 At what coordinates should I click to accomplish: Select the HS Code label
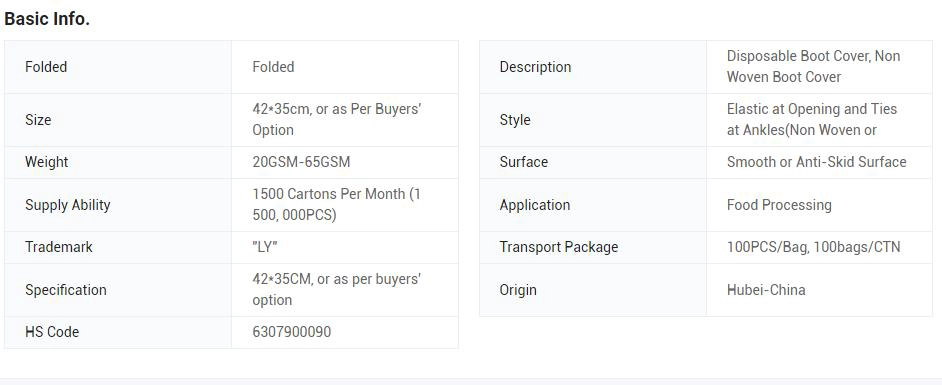pyautogui.click(x=52, y=332)
